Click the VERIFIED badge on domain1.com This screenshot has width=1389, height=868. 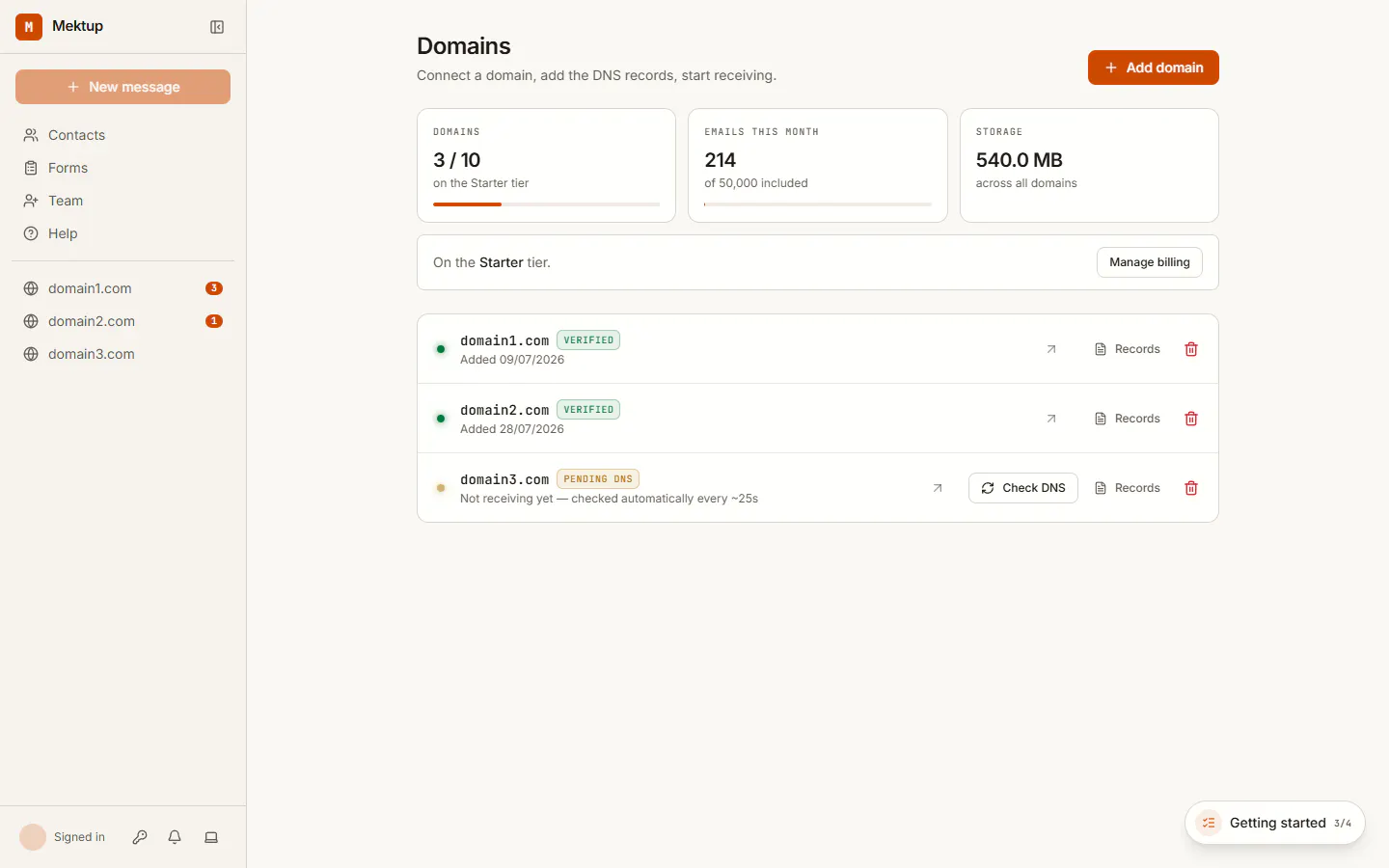[588, 340]
